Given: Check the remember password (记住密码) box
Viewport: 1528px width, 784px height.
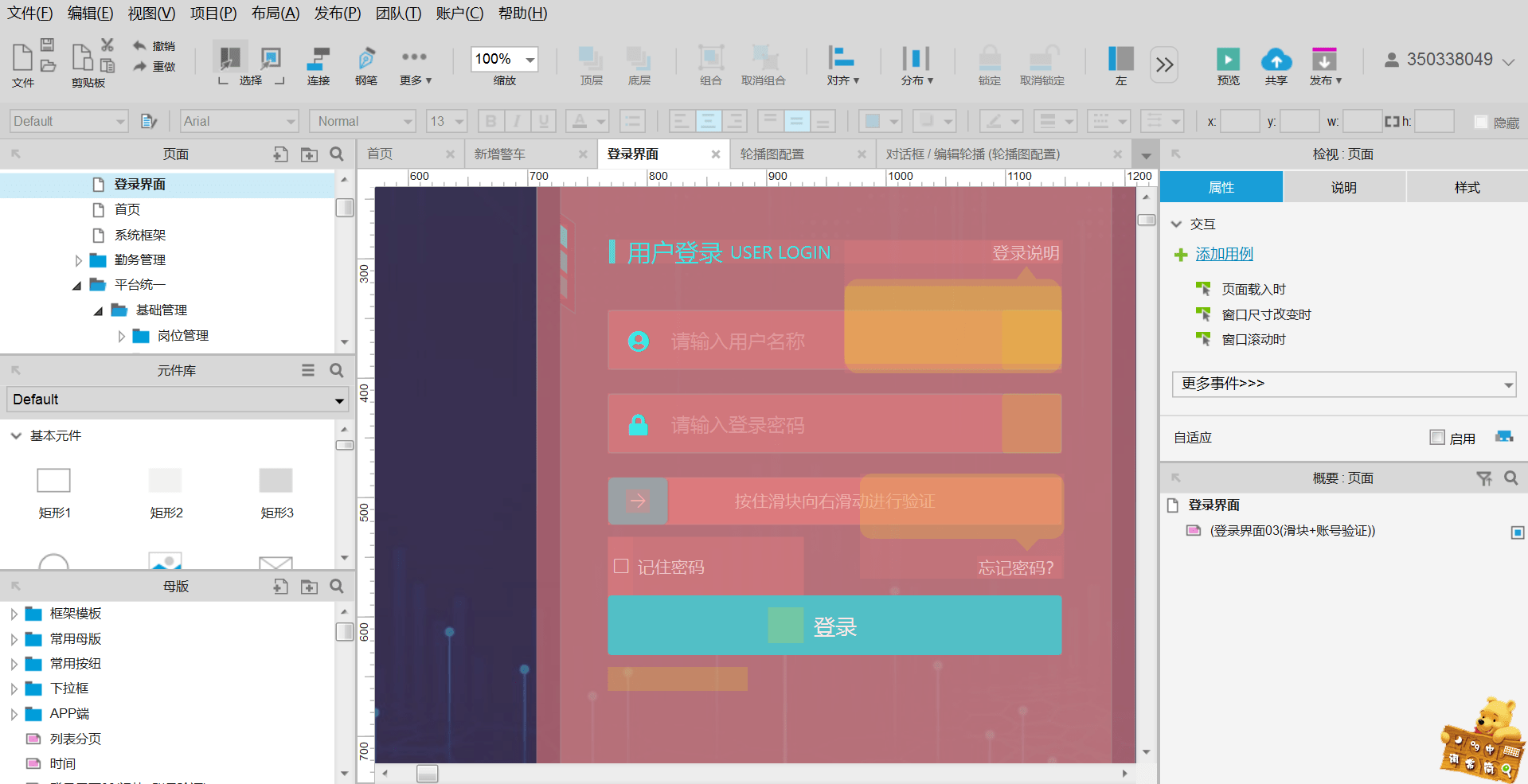Looking at the screenshot, I should [622, 567].
